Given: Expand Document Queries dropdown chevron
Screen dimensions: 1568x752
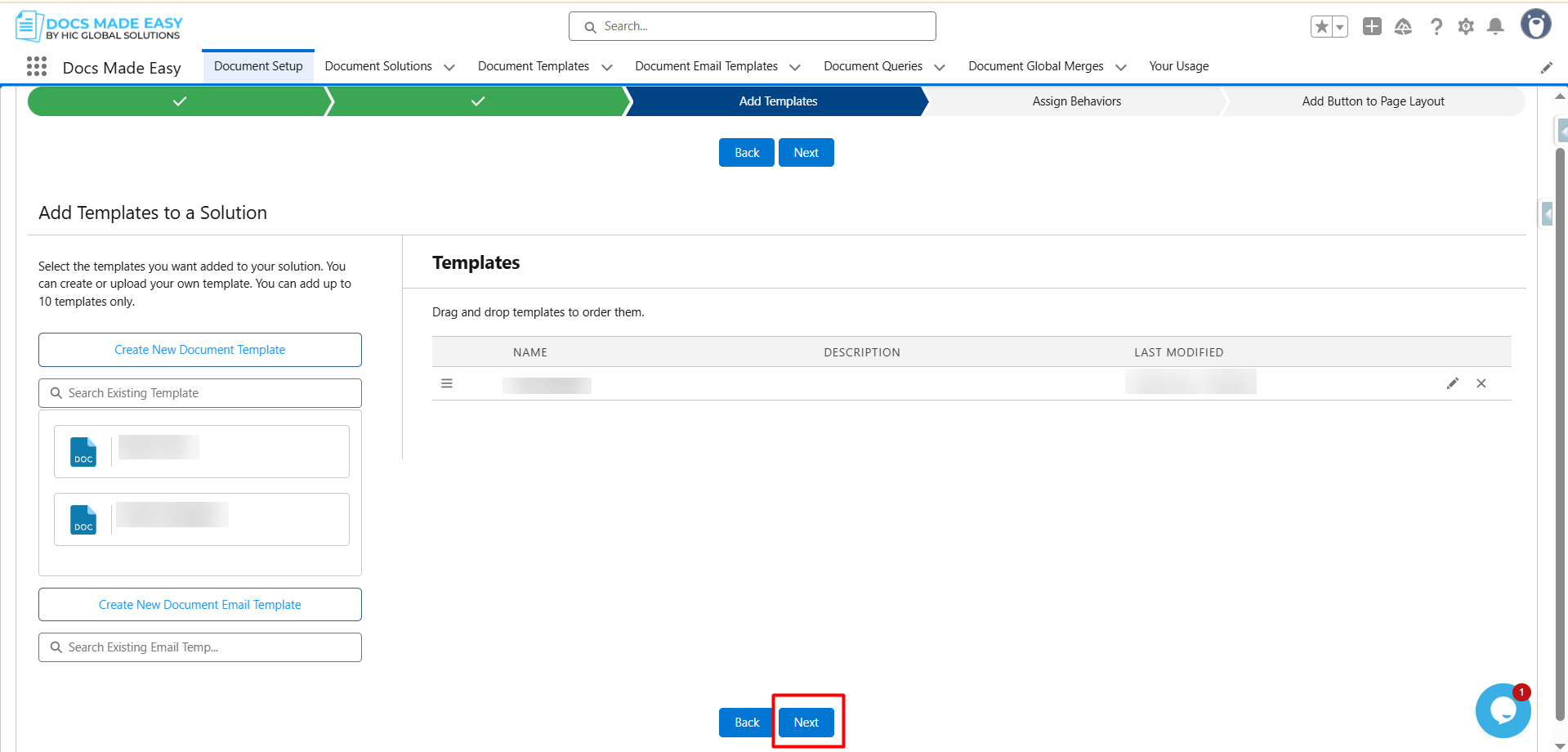Looking at the screenshot, I should point(940,67).
